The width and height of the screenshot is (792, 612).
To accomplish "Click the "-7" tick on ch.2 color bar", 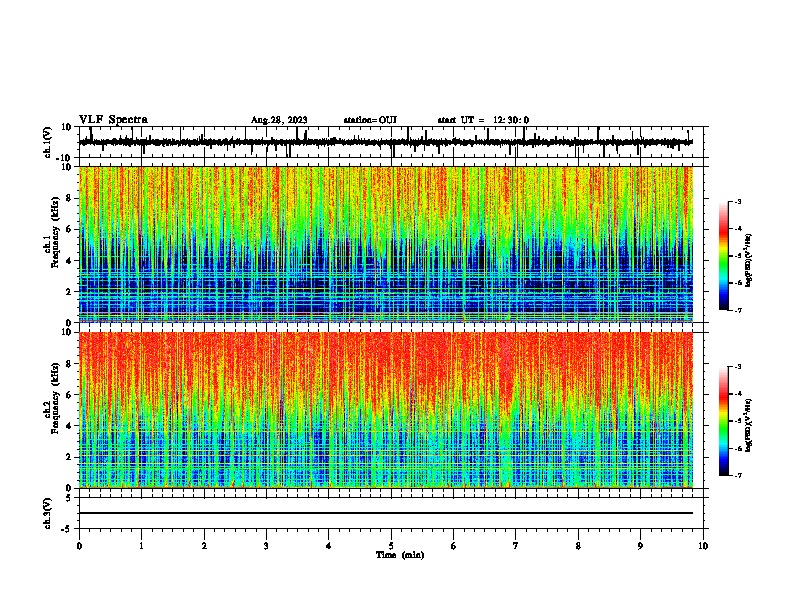I will tap(738, 476).
